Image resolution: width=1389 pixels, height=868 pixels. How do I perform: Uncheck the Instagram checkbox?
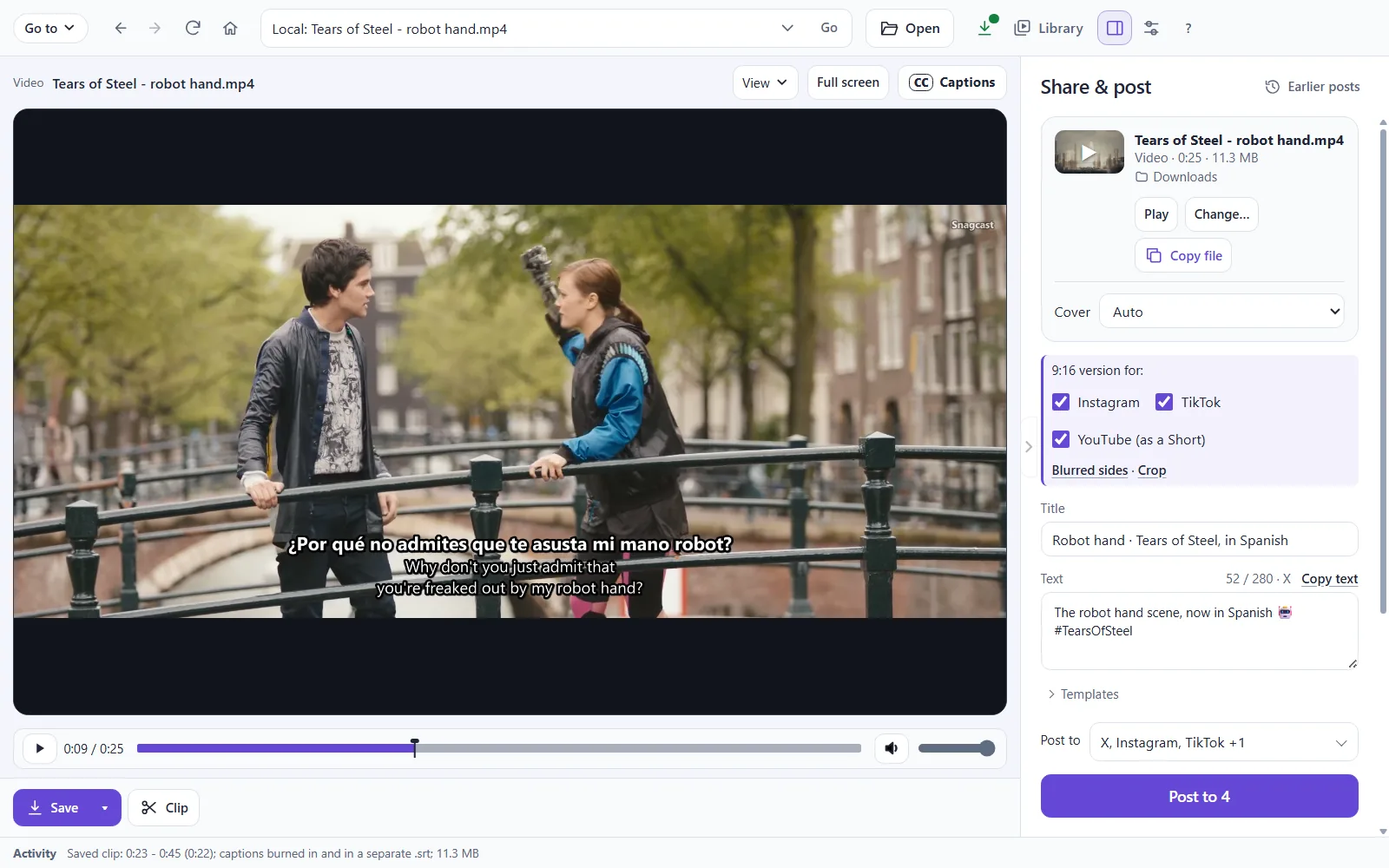pos(1061,402)
